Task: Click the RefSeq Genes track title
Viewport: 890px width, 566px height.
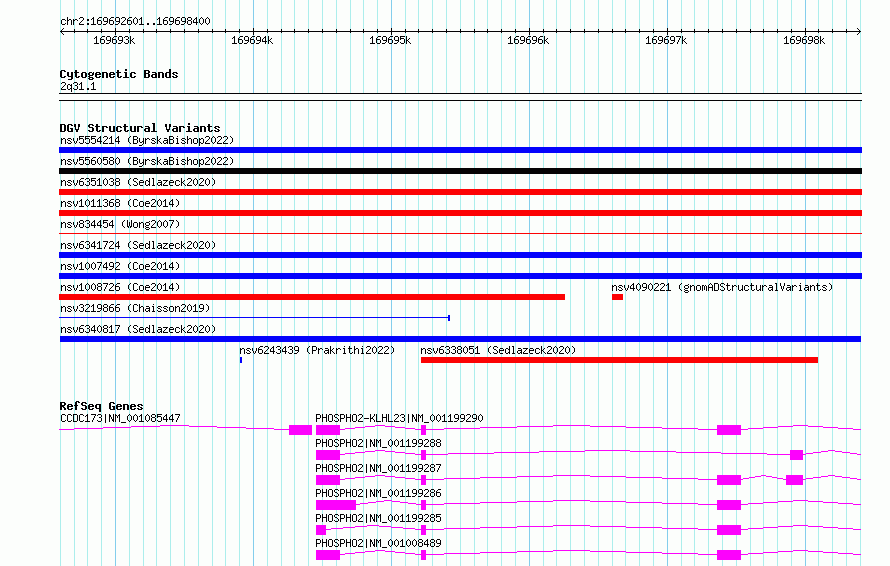Action: pyautogui.click(x=102, y=406)
